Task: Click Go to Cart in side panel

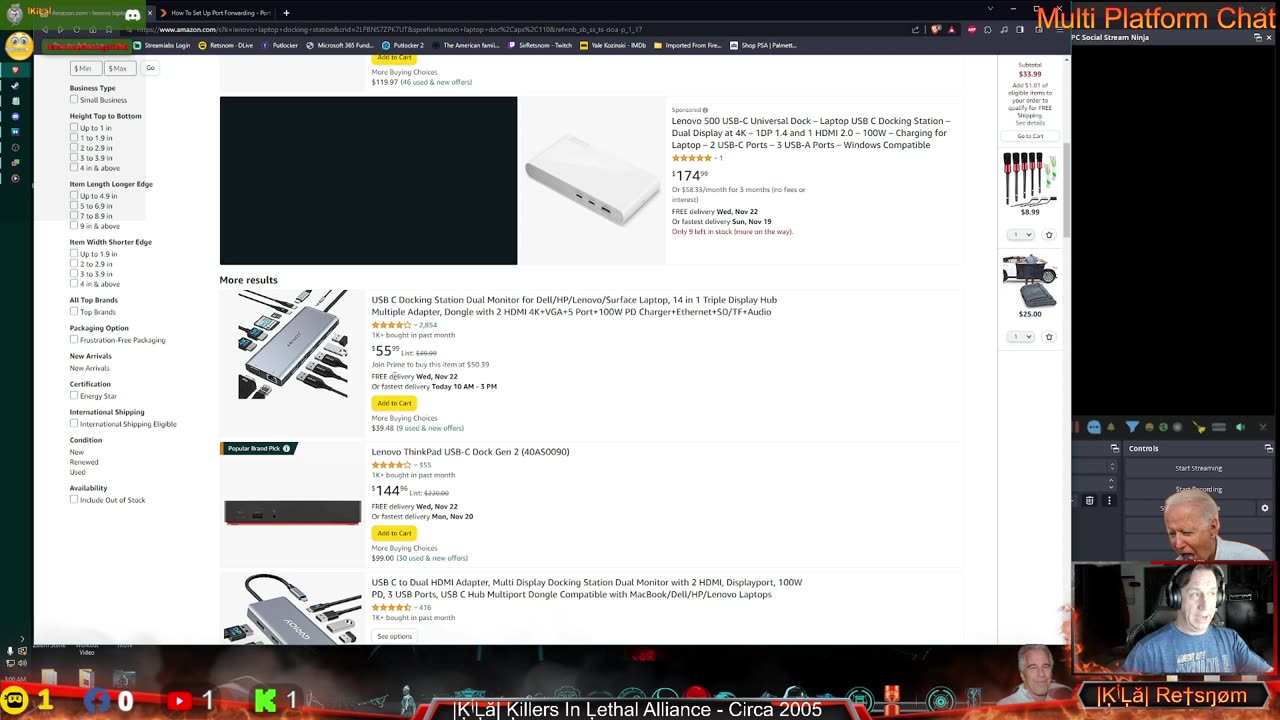Action: [x=1030, y=136]
